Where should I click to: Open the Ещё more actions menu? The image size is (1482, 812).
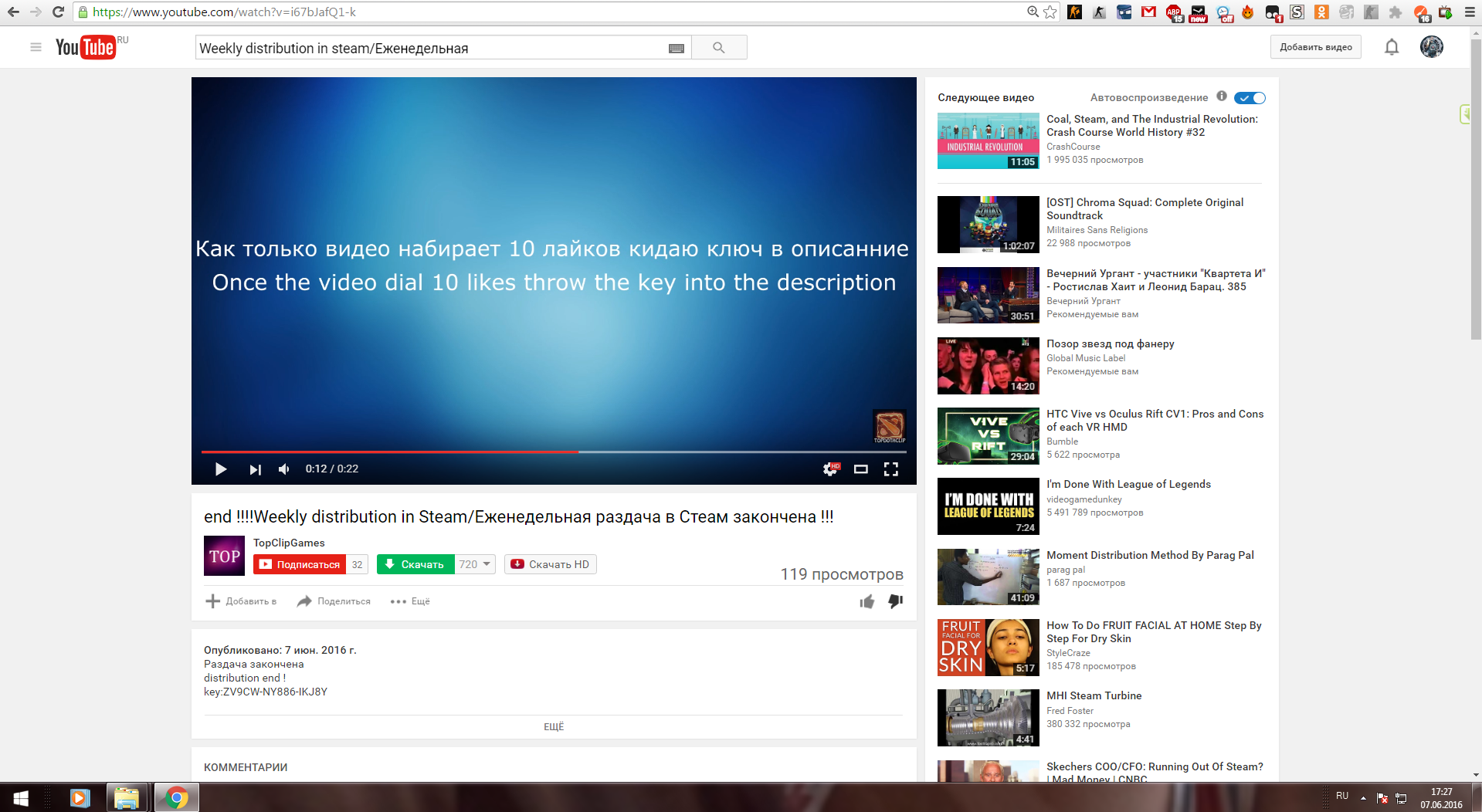(x=410, y=601)
